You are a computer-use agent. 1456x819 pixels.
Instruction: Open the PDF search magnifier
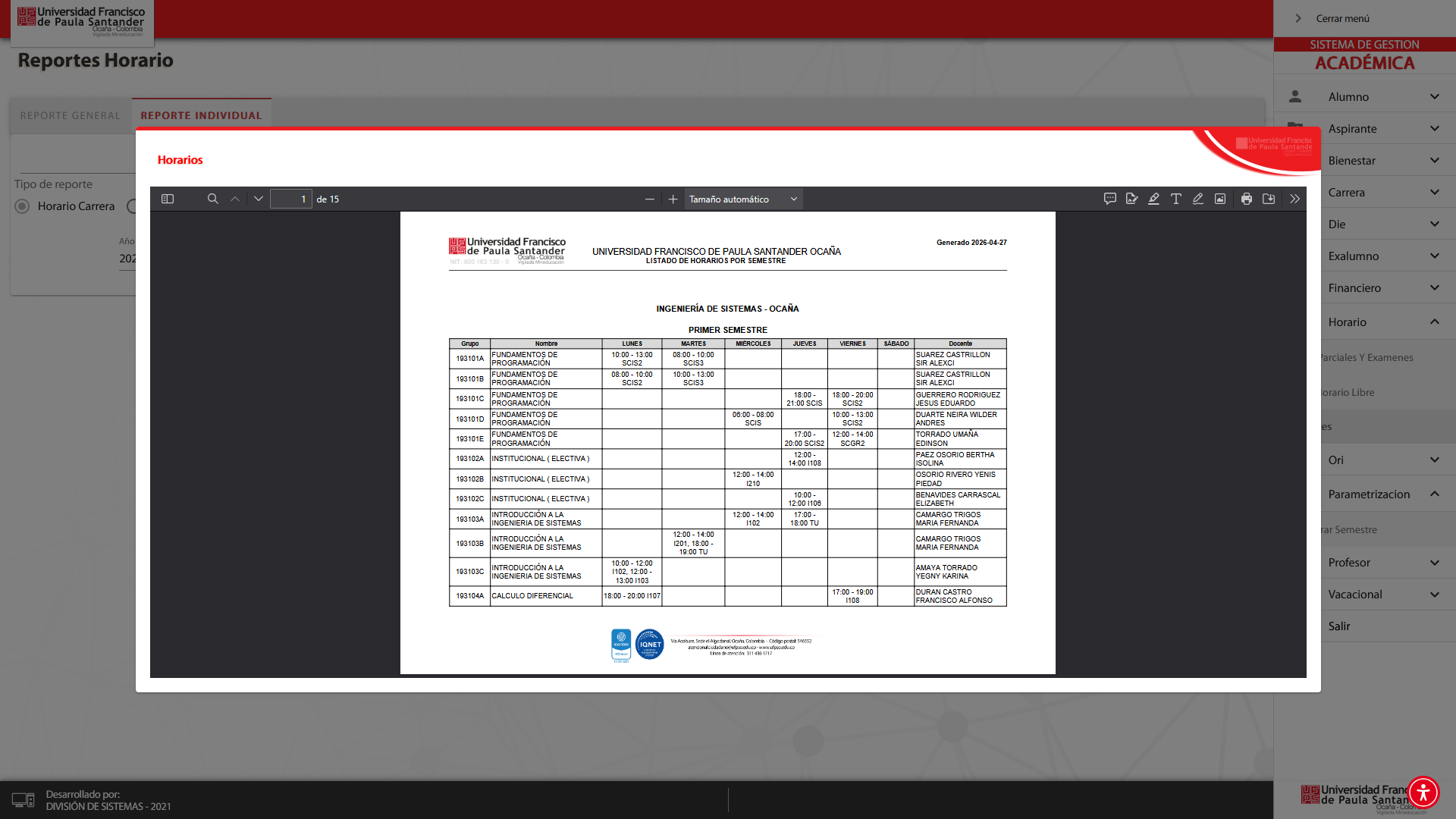coord(213,199)
